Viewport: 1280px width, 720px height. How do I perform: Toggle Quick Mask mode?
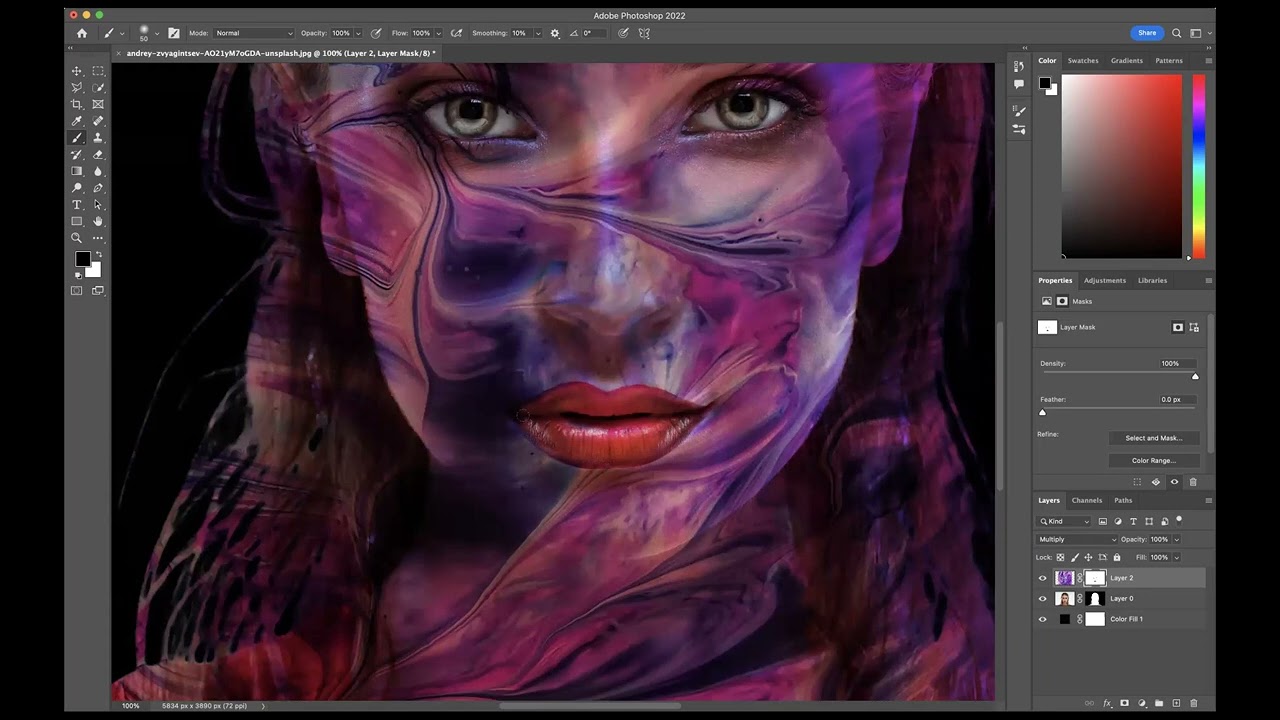[76, 290]
